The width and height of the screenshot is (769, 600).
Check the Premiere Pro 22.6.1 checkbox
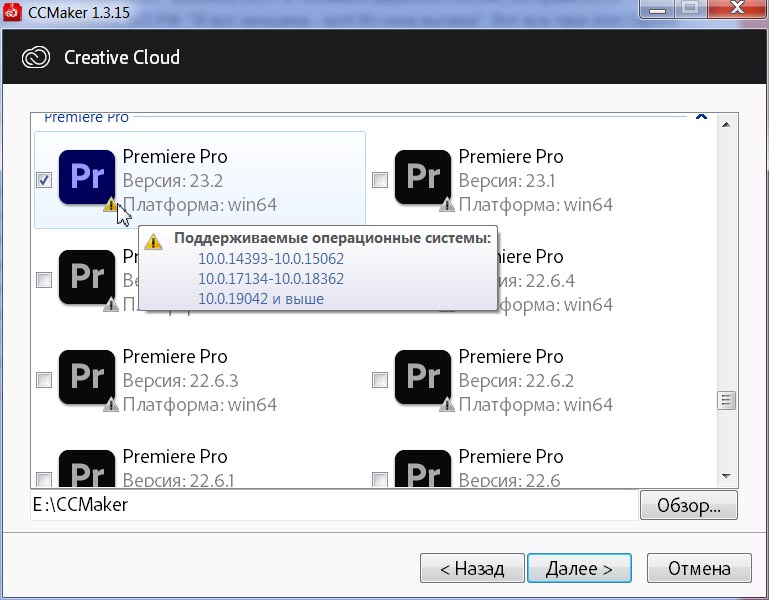[x=44, y=479]
